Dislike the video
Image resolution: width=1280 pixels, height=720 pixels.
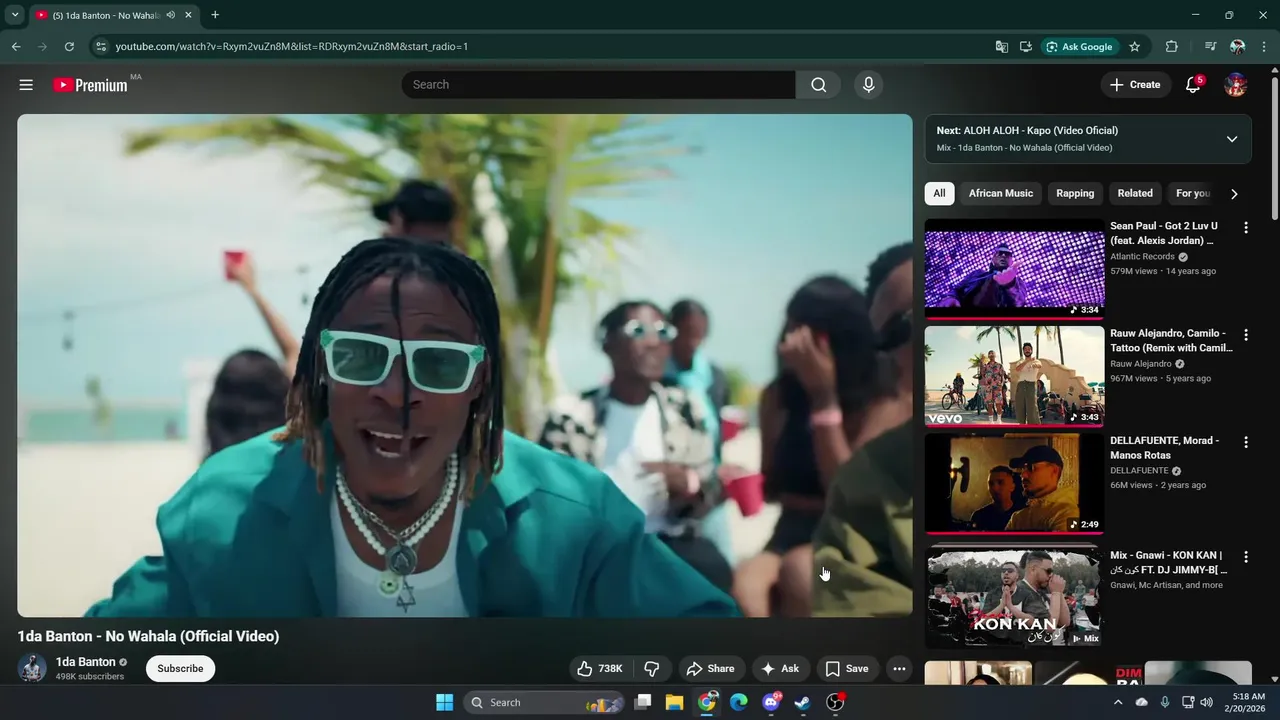[651, 669]
